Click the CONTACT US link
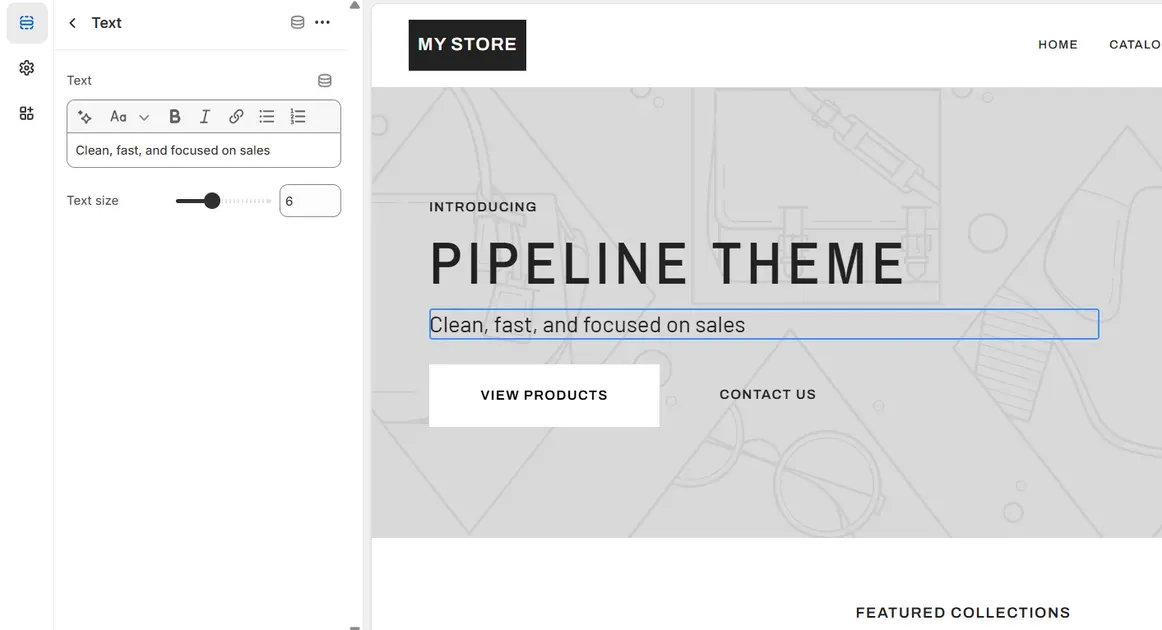 point(768,394)
